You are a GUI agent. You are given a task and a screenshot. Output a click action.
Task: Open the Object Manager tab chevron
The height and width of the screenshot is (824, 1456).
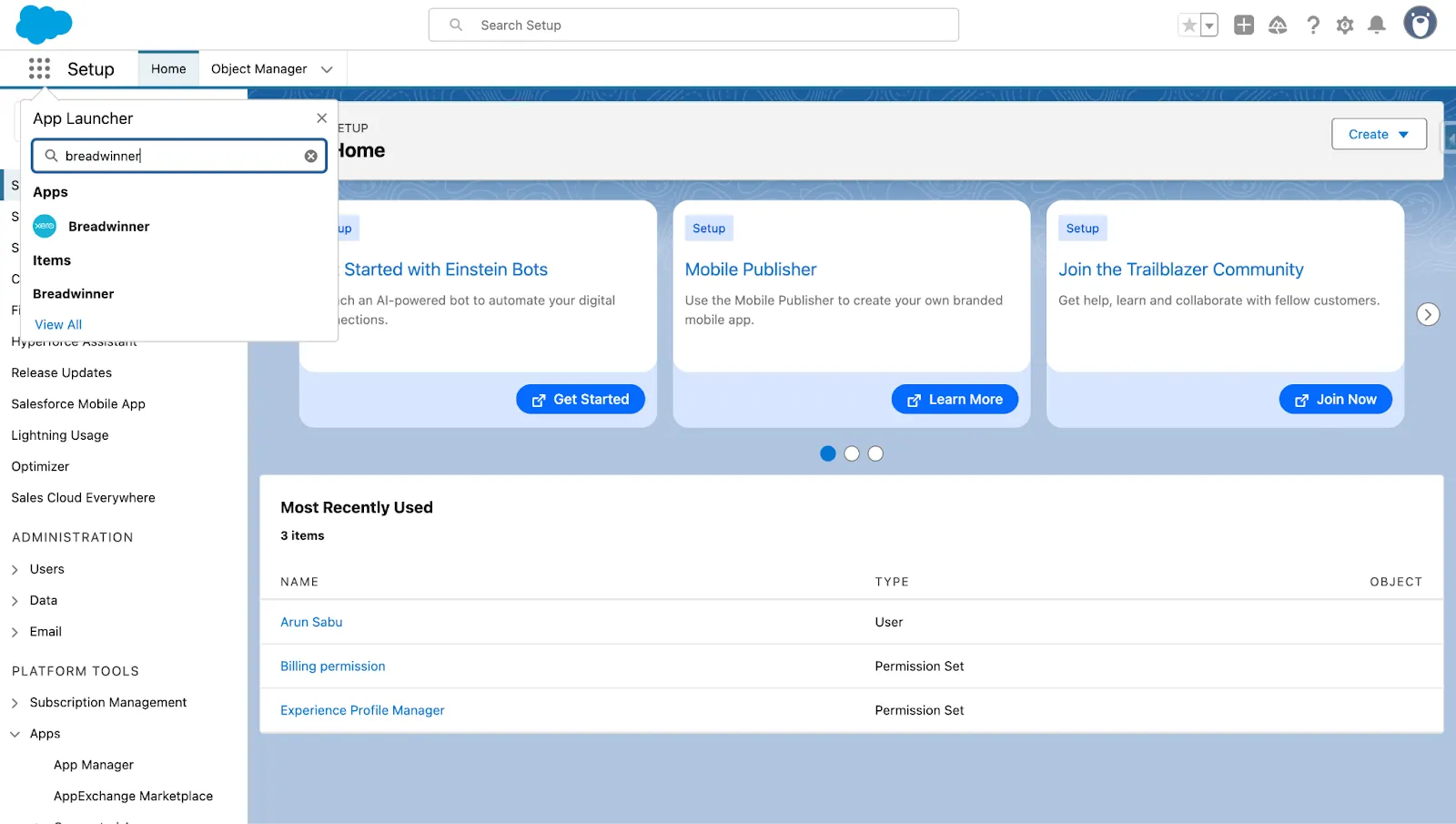pos(327,69)
